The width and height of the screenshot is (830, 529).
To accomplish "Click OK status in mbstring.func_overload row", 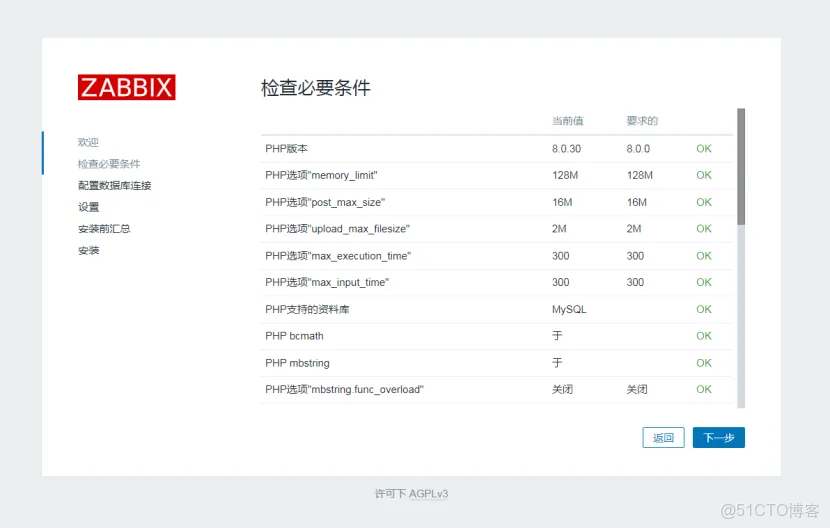I will (x=704, y=389).
